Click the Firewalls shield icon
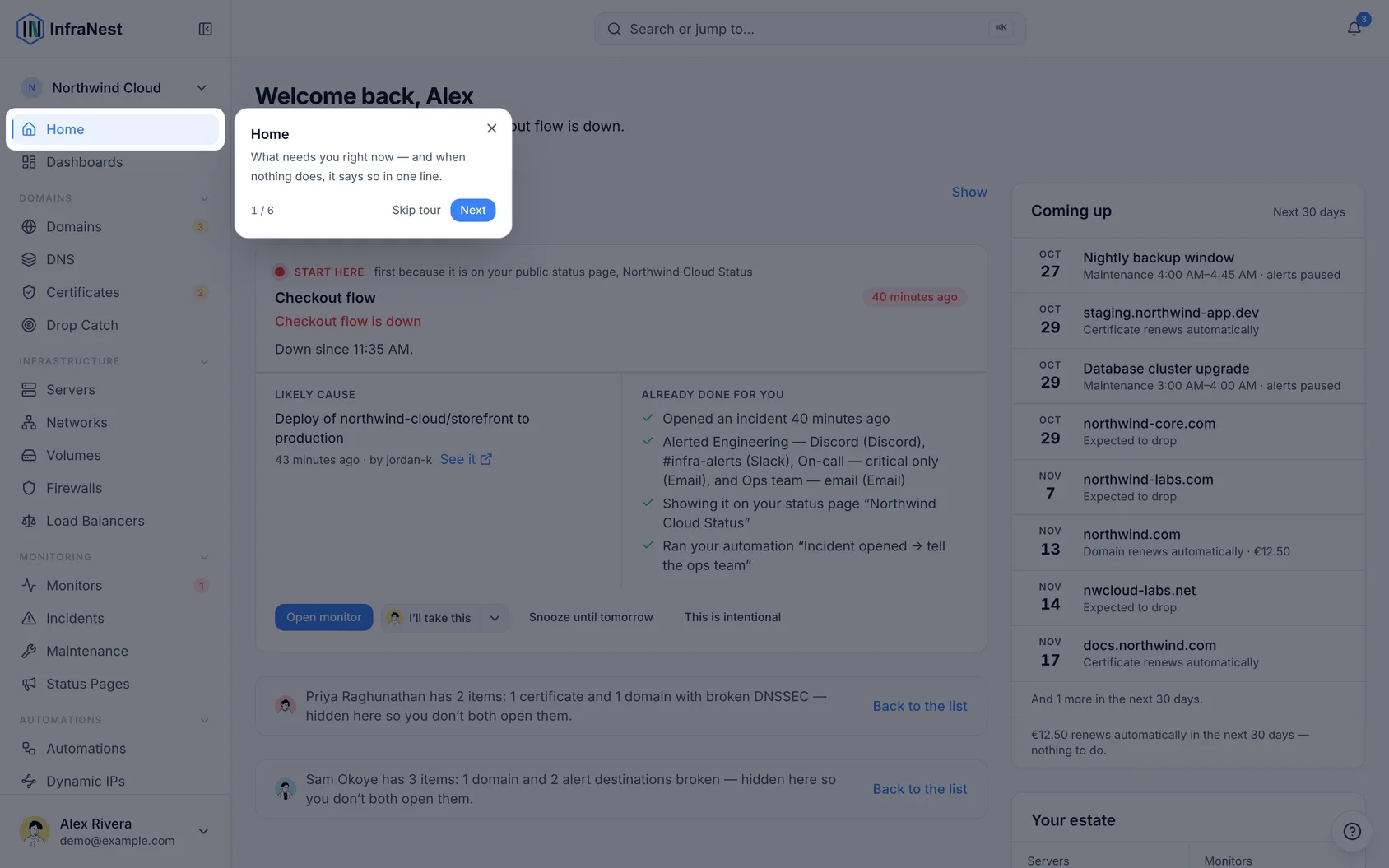Screen dimensions: 1389x868 pyautogui.click(x=29, y=488)
